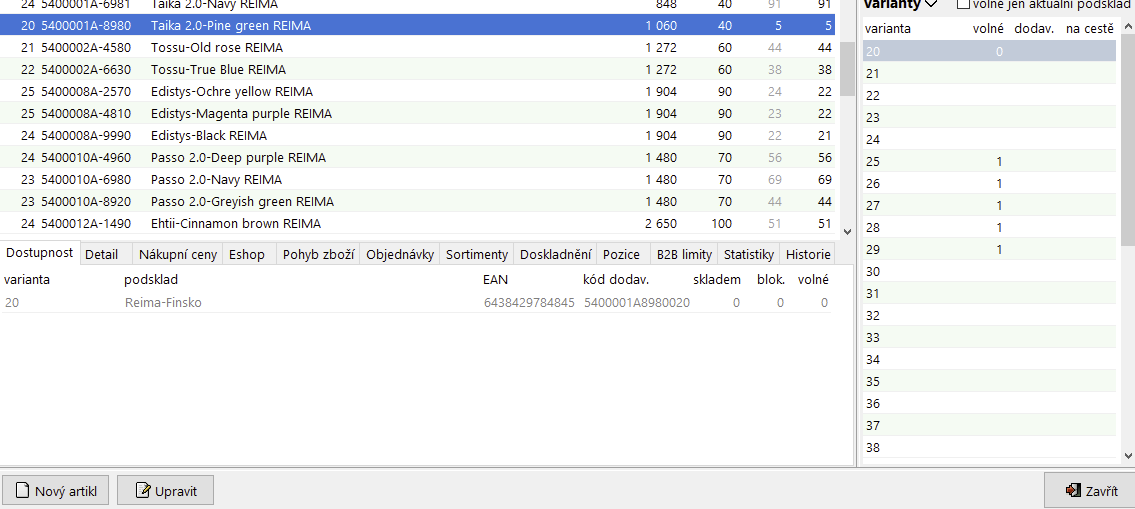Open the Dostupnost tab
The width and height of the screenshot is (1135, 509).
point(39,253)
